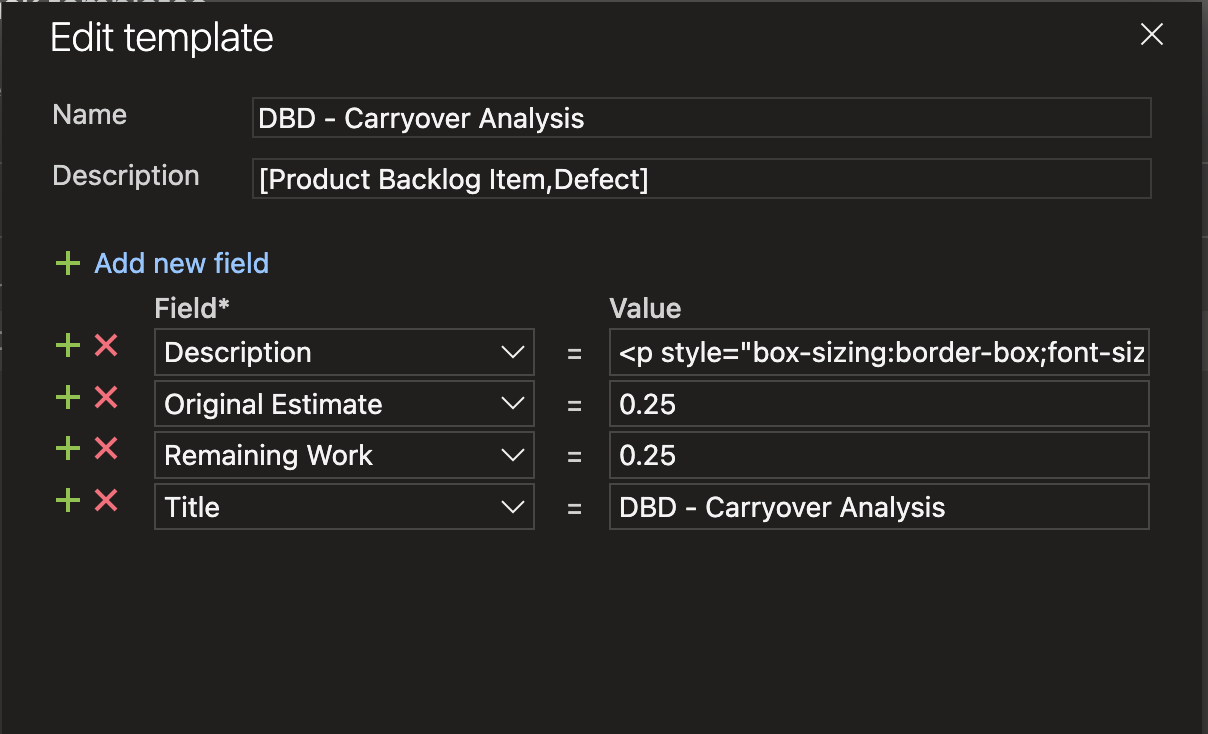Remove the Description field row
The height and width of the screenshot is (734, 1208).
pos(106,346)
